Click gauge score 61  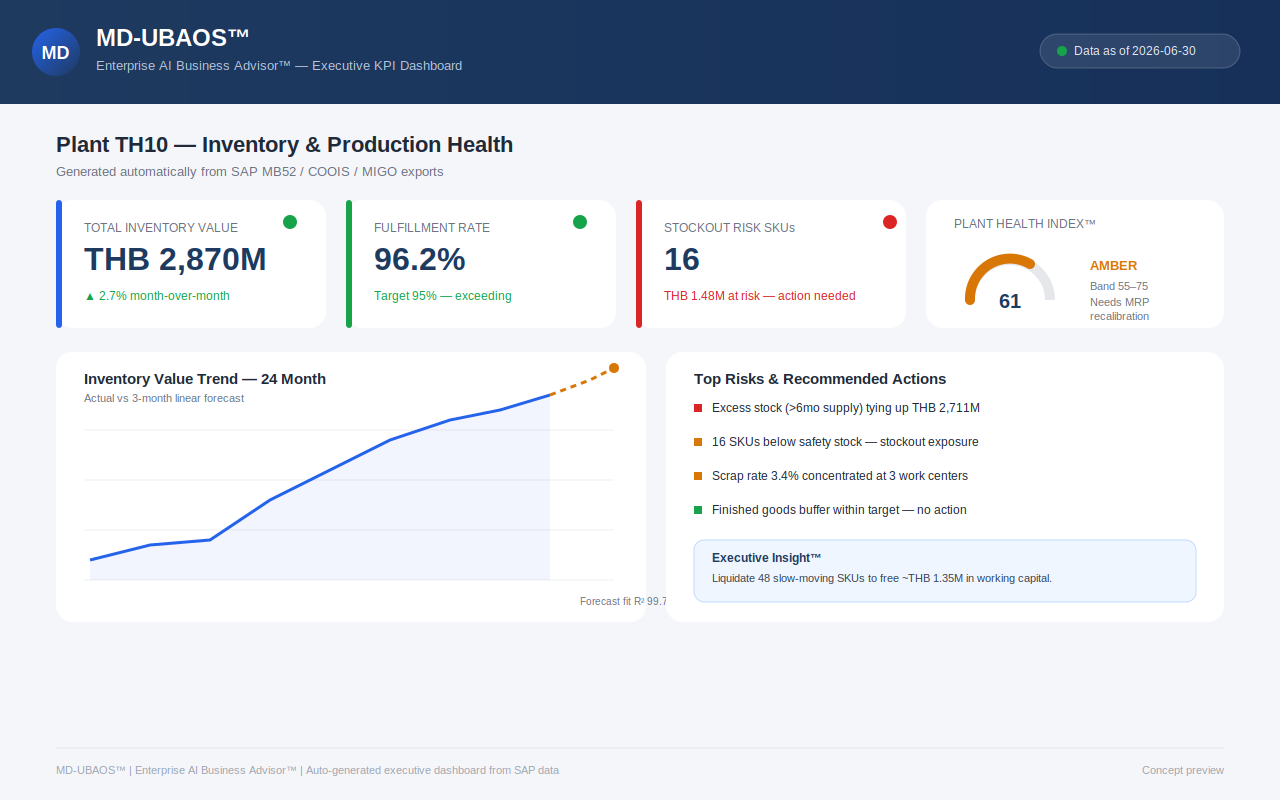[1010, 301]
